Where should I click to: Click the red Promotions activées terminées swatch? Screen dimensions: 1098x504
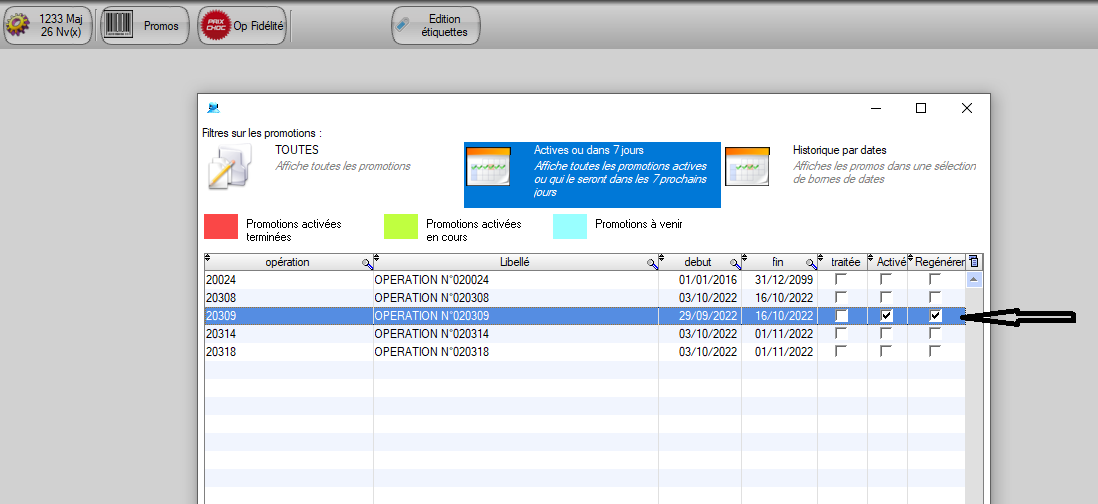click(220, 226)
